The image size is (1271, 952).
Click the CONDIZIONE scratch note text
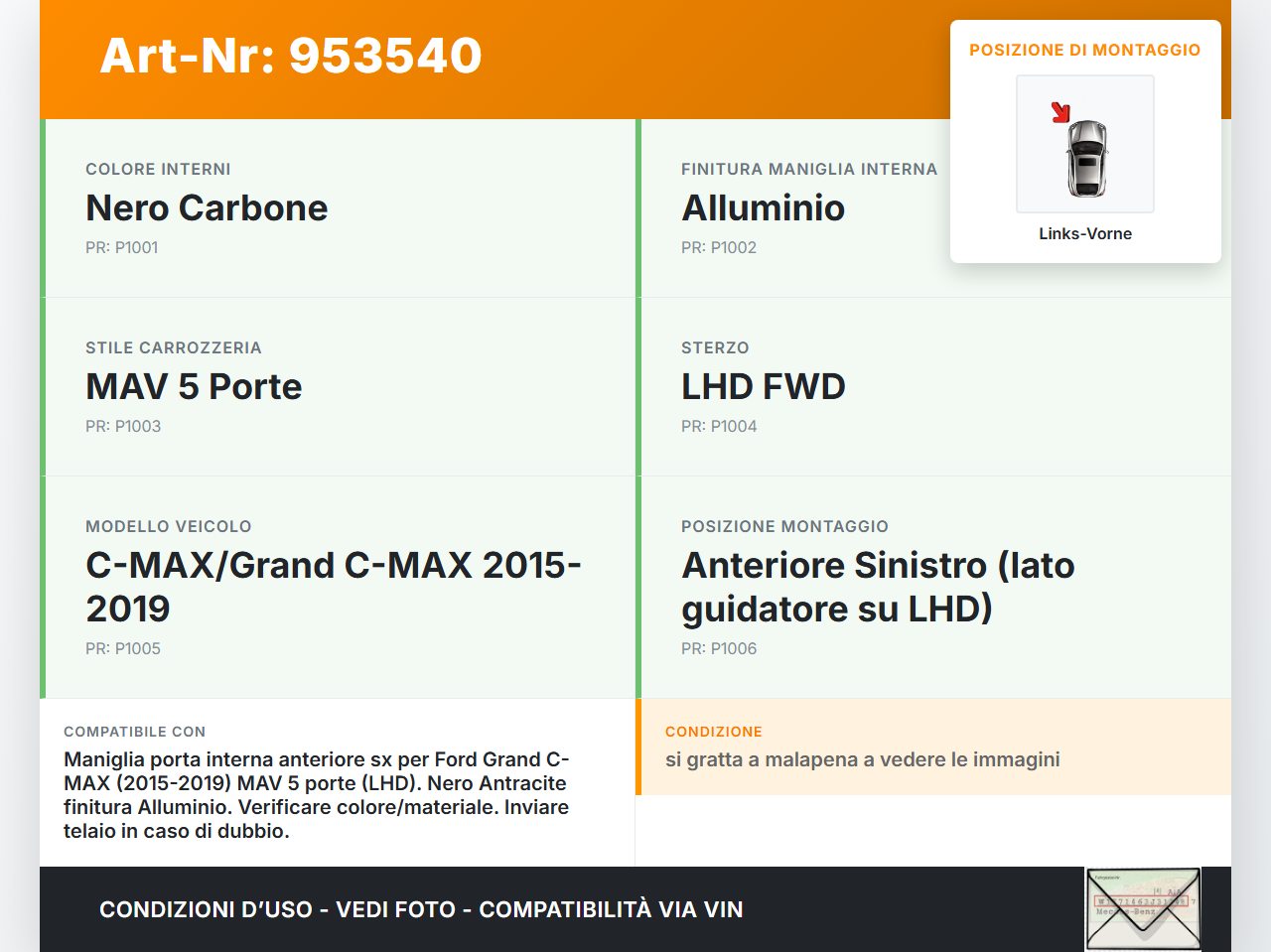[862, 759]
